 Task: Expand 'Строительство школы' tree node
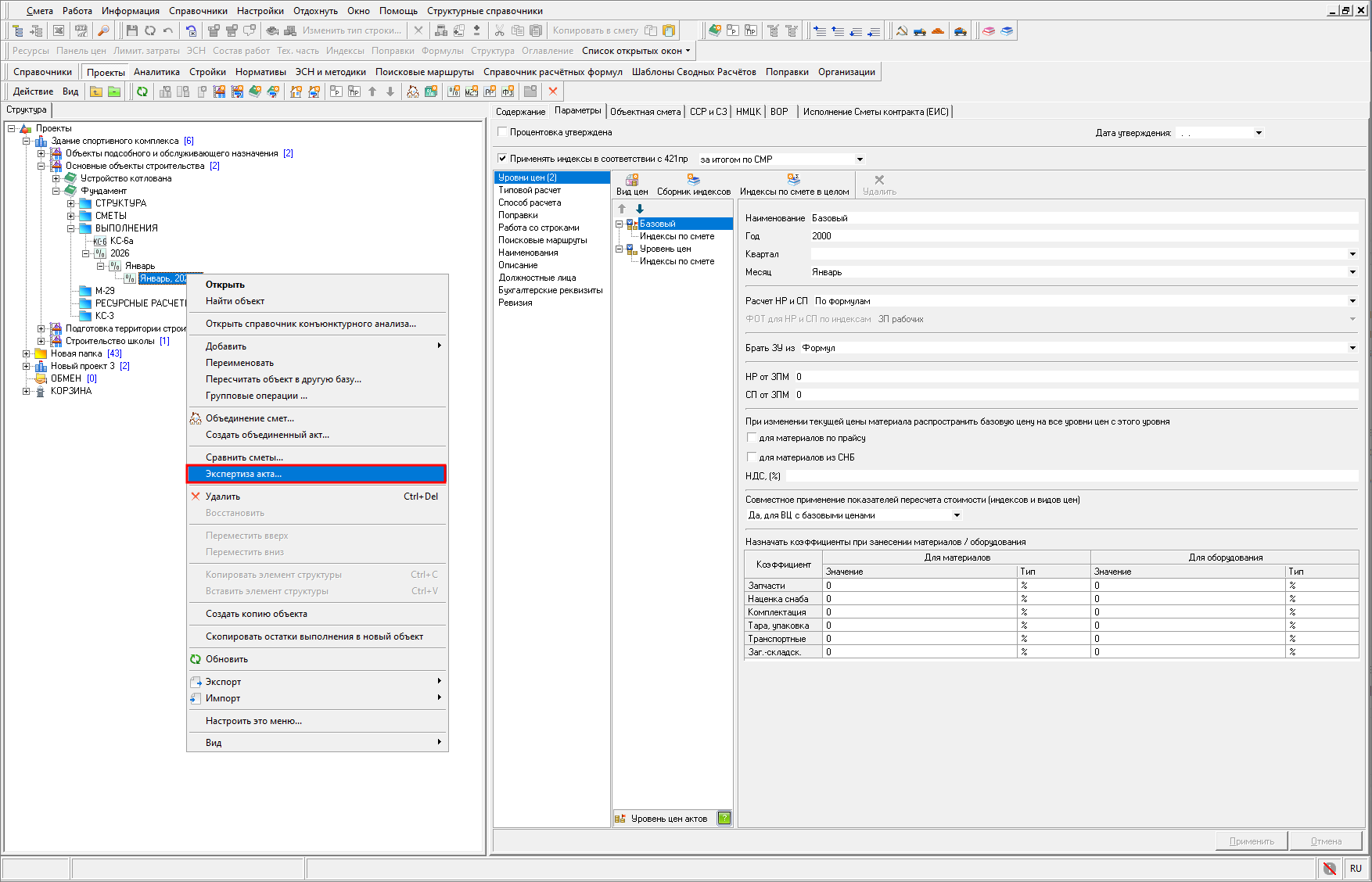(x=41, y=341)
